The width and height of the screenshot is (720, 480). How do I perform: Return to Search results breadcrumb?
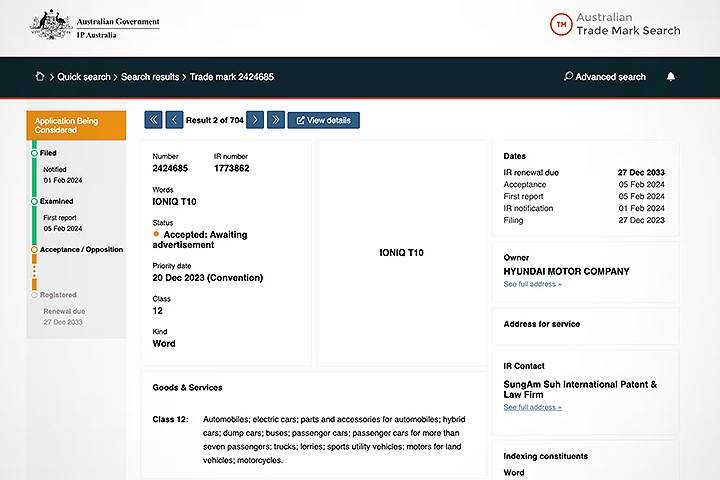[150, 77]
